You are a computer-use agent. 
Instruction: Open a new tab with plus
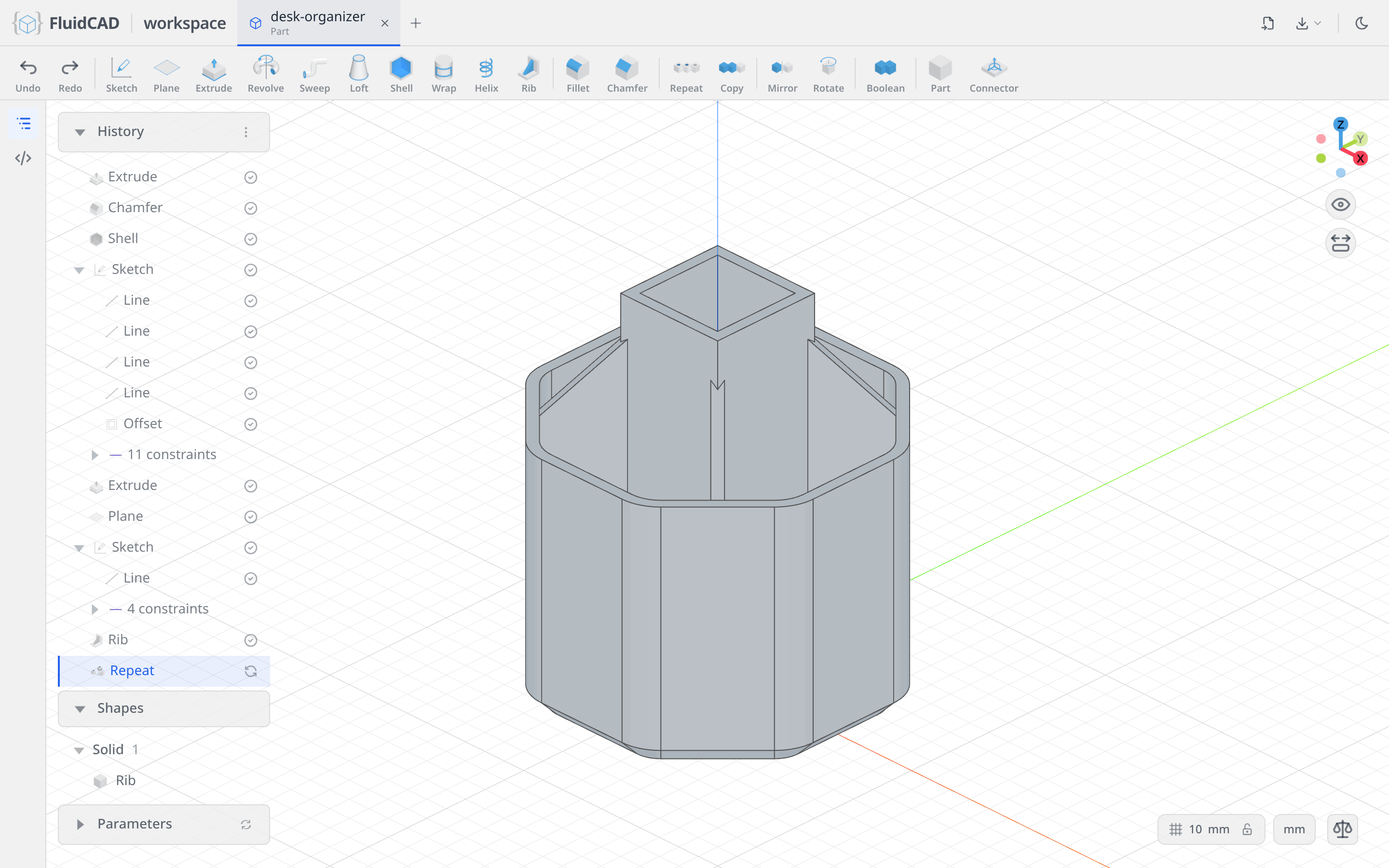click(416, 23)
